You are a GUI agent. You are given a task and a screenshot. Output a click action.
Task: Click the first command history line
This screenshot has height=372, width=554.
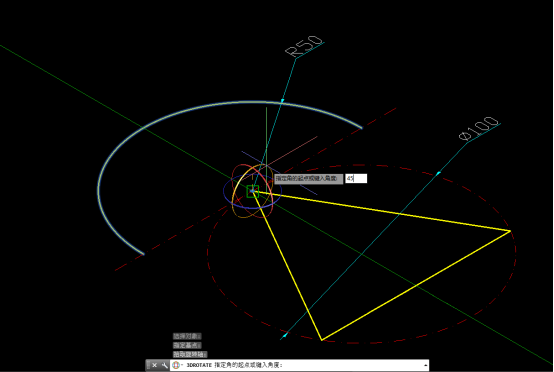coord(187,336)
